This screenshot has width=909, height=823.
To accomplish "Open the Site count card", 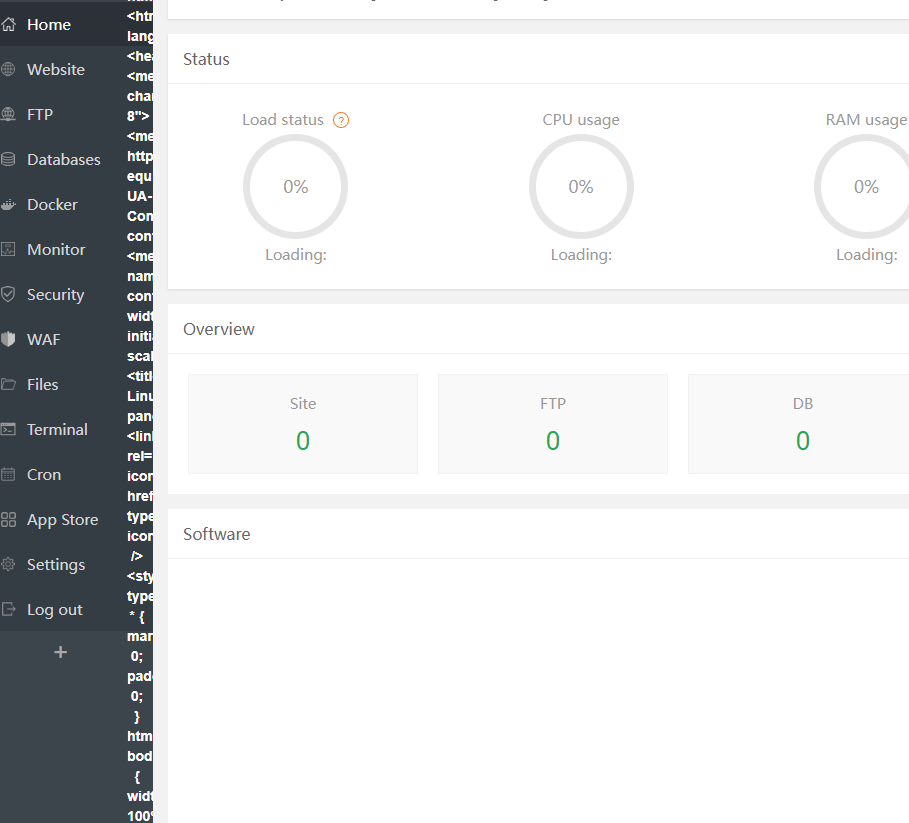I will (x=302, y=424).
